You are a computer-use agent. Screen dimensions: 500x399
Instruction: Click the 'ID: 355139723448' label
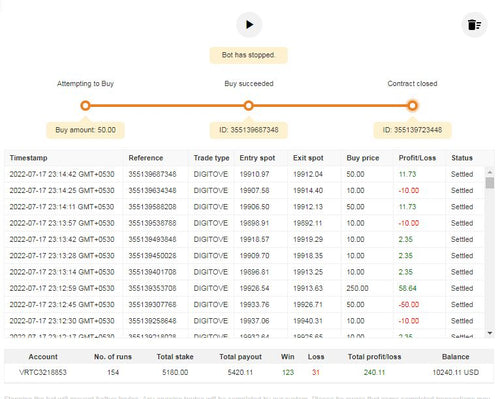tap(412, 130)
